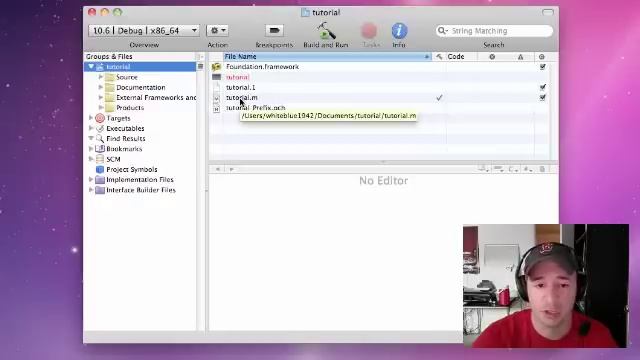
Task: Select the Documentation folder item
Action: tap(141, 87)
